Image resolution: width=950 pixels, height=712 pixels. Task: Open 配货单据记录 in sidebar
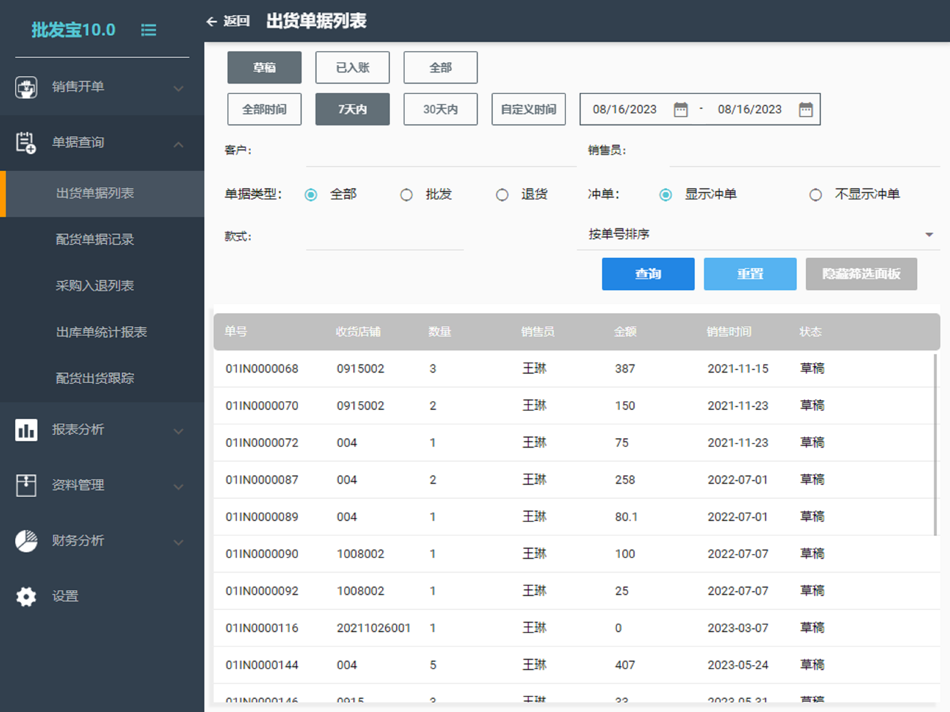102,240
